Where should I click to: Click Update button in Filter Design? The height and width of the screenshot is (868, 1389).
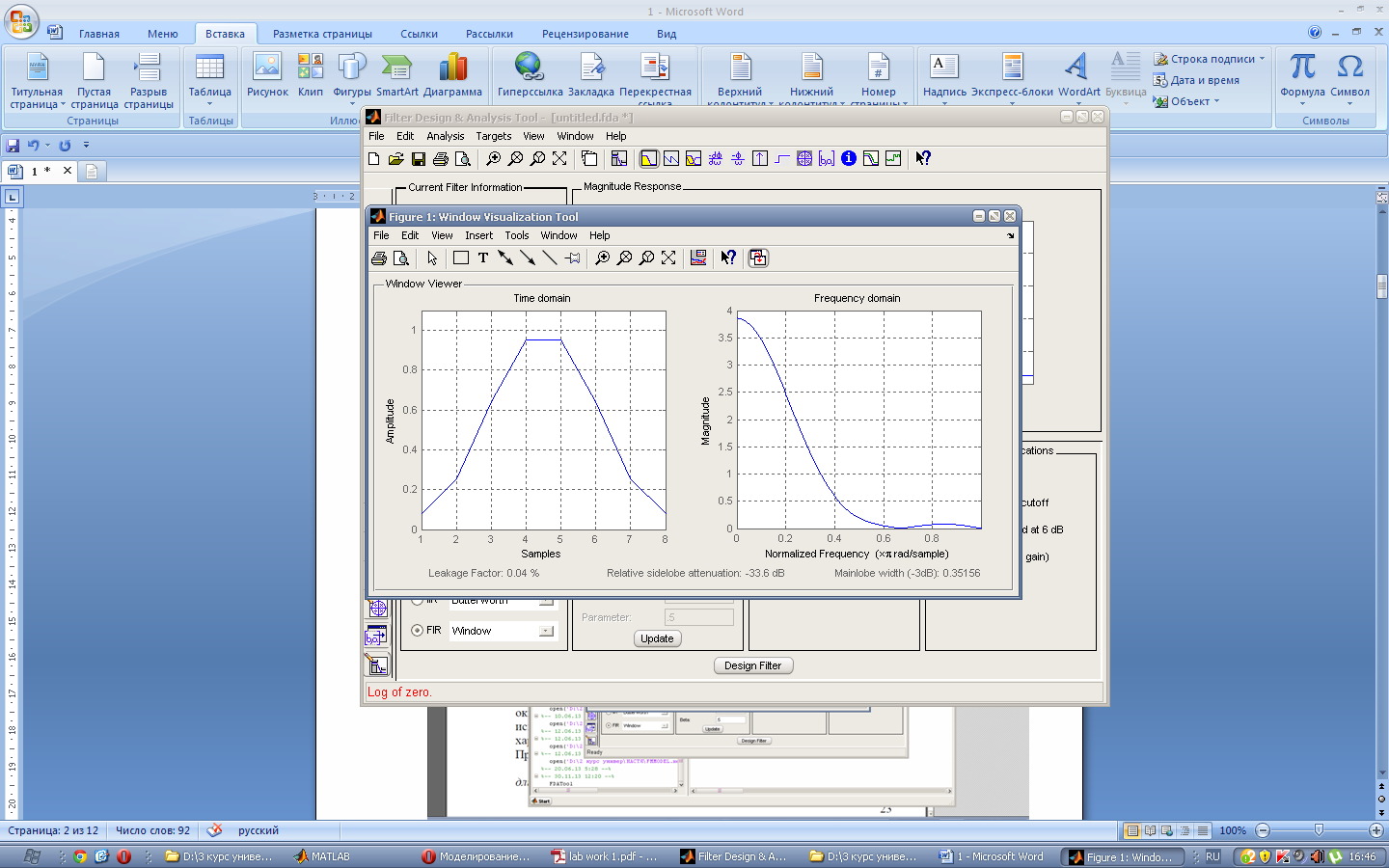click(657, 638)
